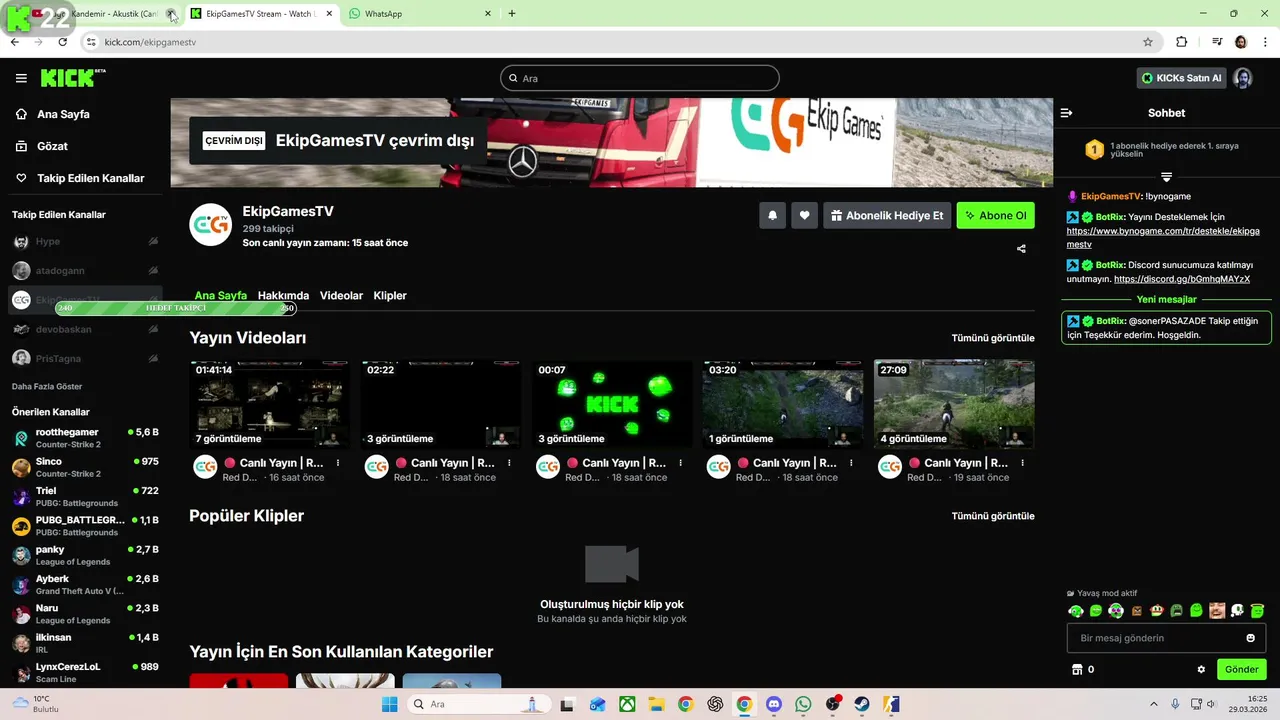
Task: Click the Abone Ol button
Action: (x=995, y=215)
